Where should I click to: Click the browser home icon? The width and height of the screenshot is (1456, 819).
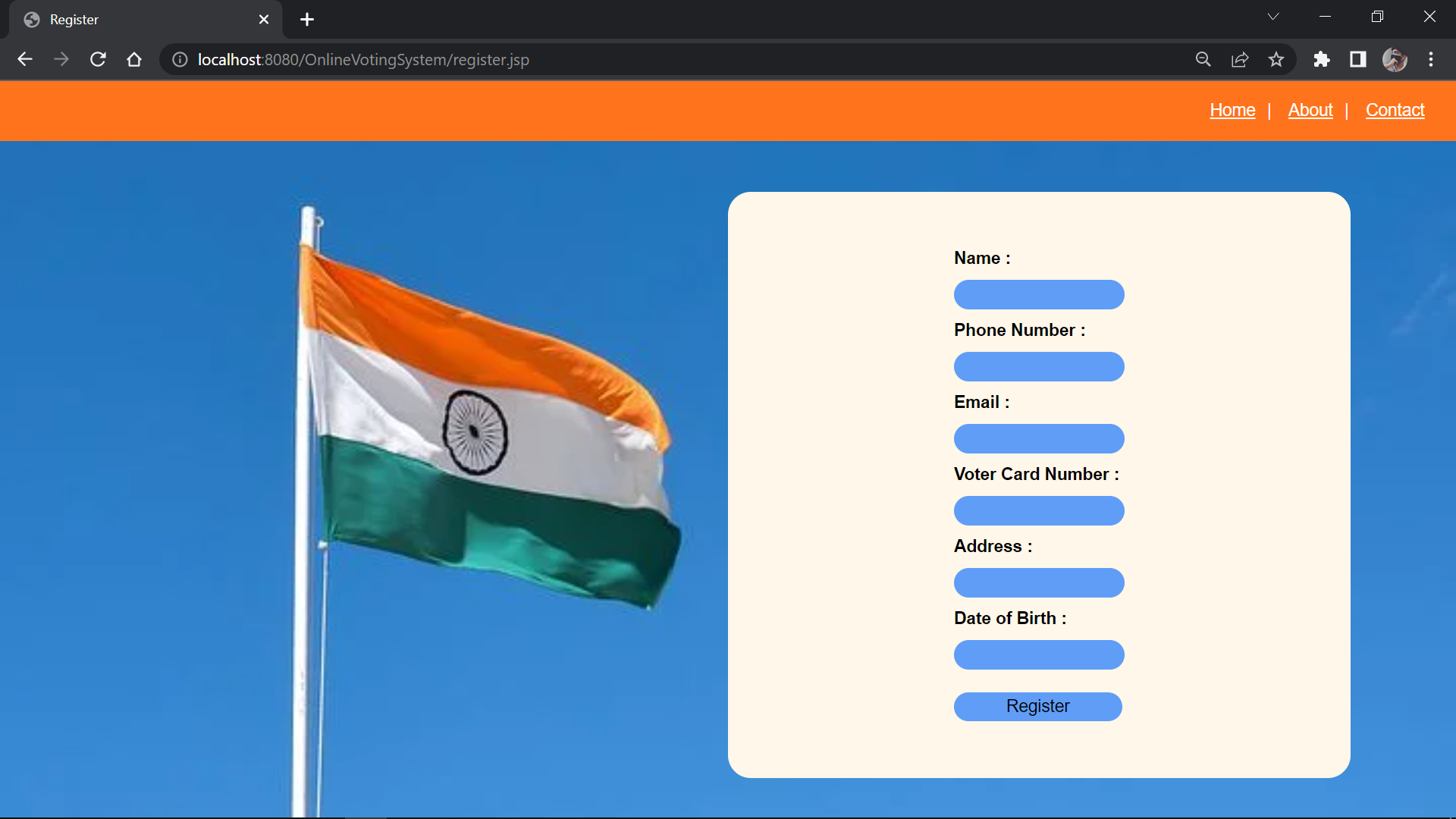pos(134,59)
